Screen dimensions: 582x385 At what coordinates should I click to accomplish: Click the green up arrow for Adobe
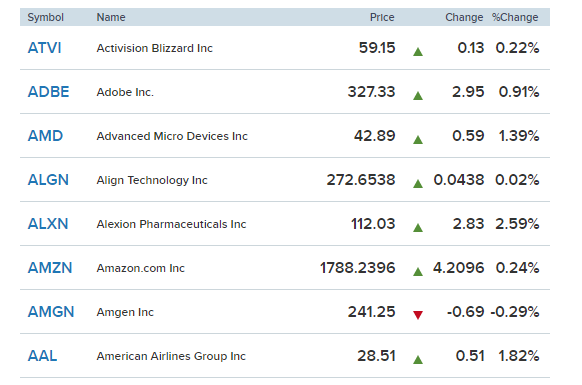[418, 96]
